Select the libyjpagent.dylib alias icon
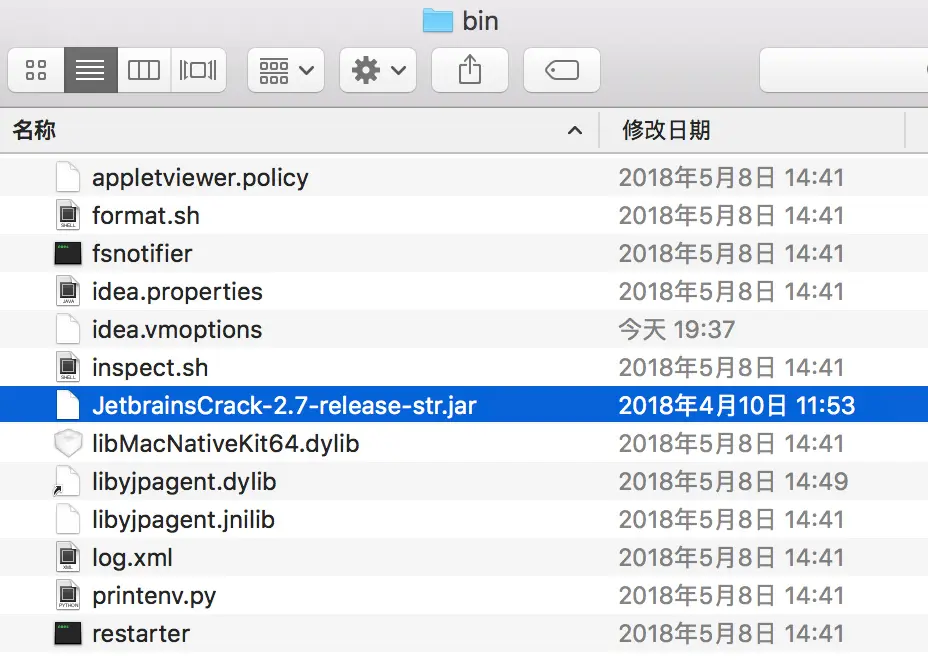This screenshot has height=668, width=928. (x=67, y=481)
